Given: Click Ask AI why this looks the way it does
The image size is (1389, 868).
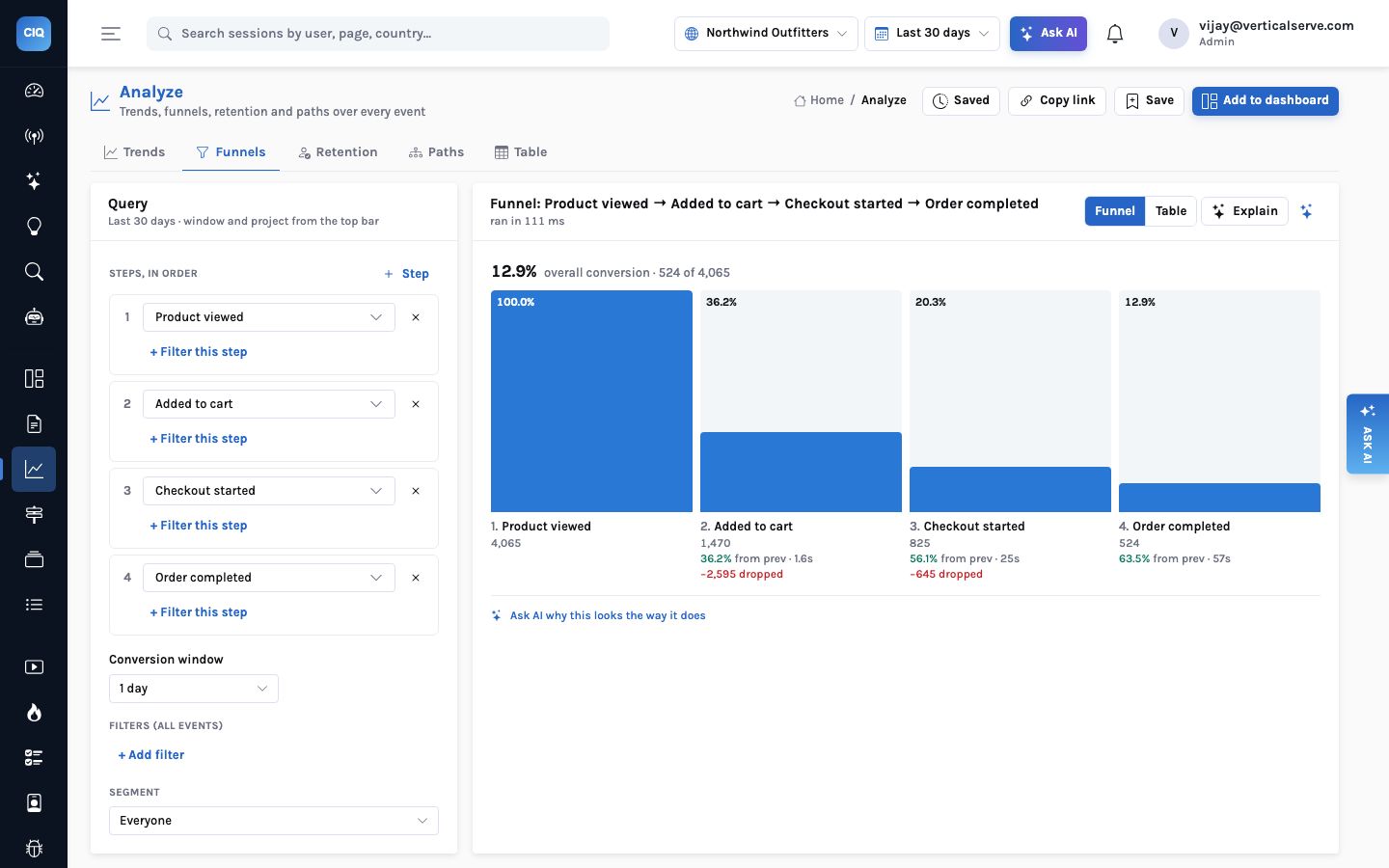Looking at the screenshot, I should 598,615.
